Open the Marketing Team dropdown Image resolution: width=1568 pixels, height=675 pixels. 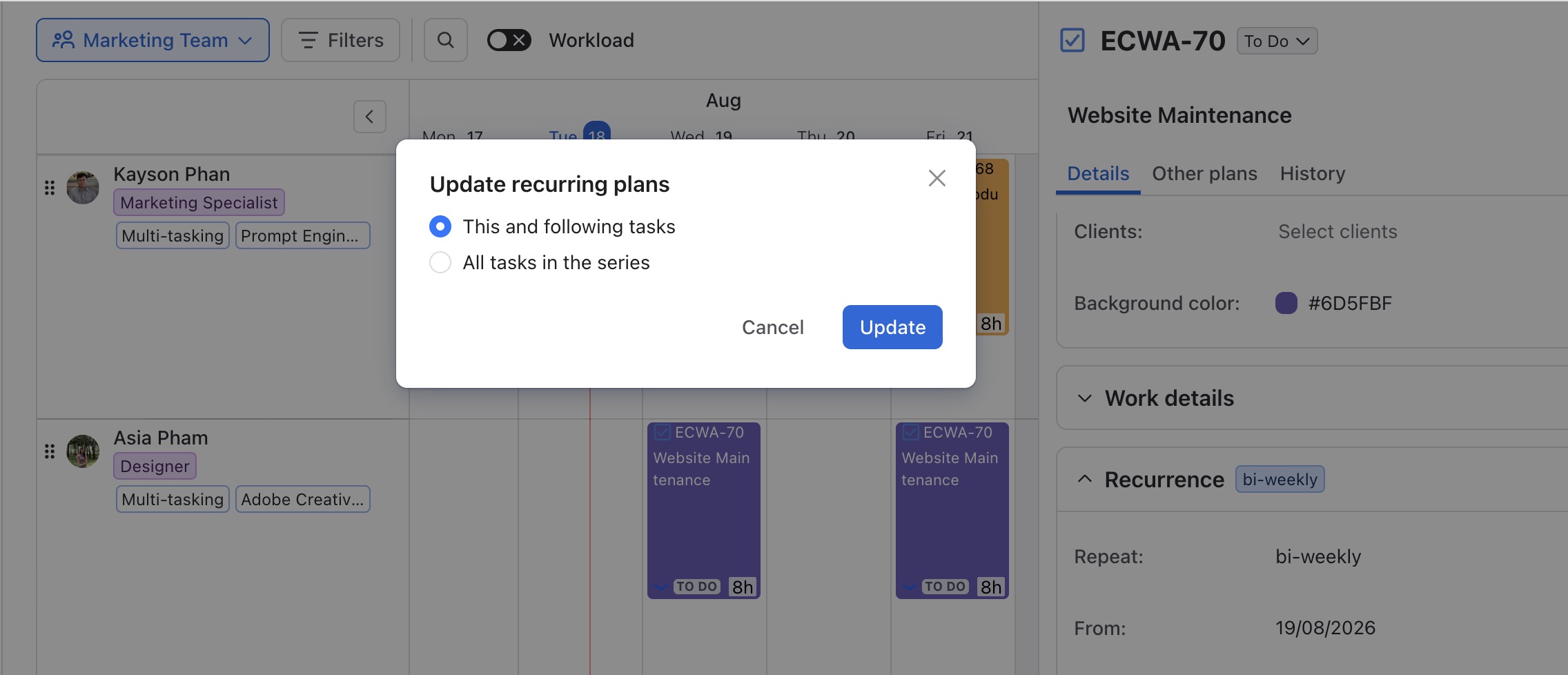point(153,40)
